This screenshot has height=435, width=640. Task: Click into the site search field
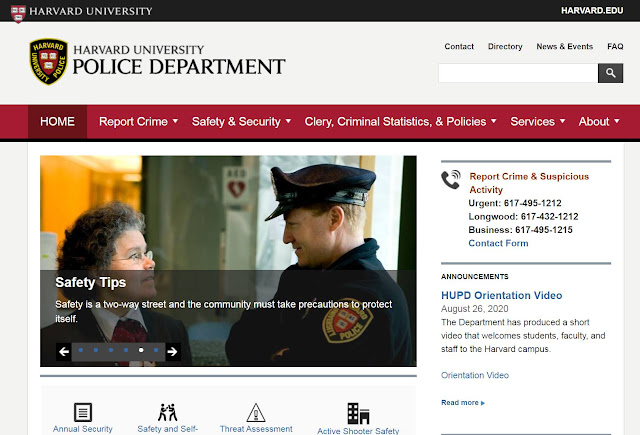coord(518,73)
